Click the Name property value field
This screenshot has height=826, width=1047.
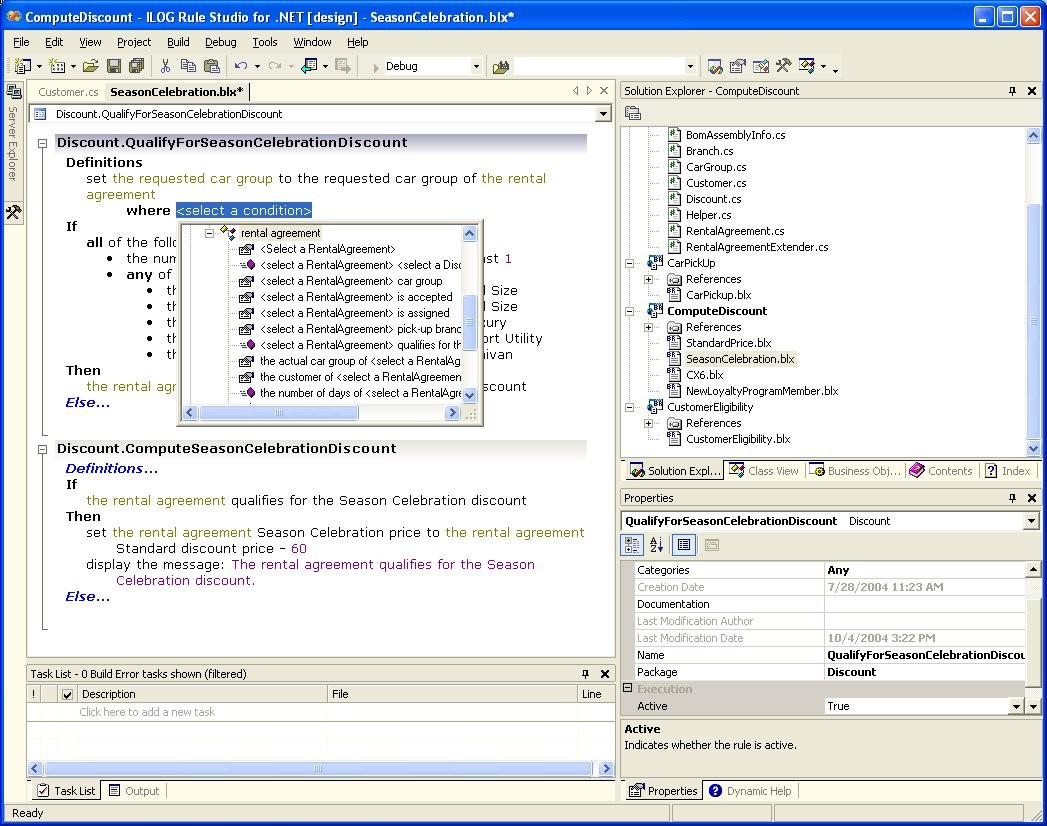[x=925, y=655]
